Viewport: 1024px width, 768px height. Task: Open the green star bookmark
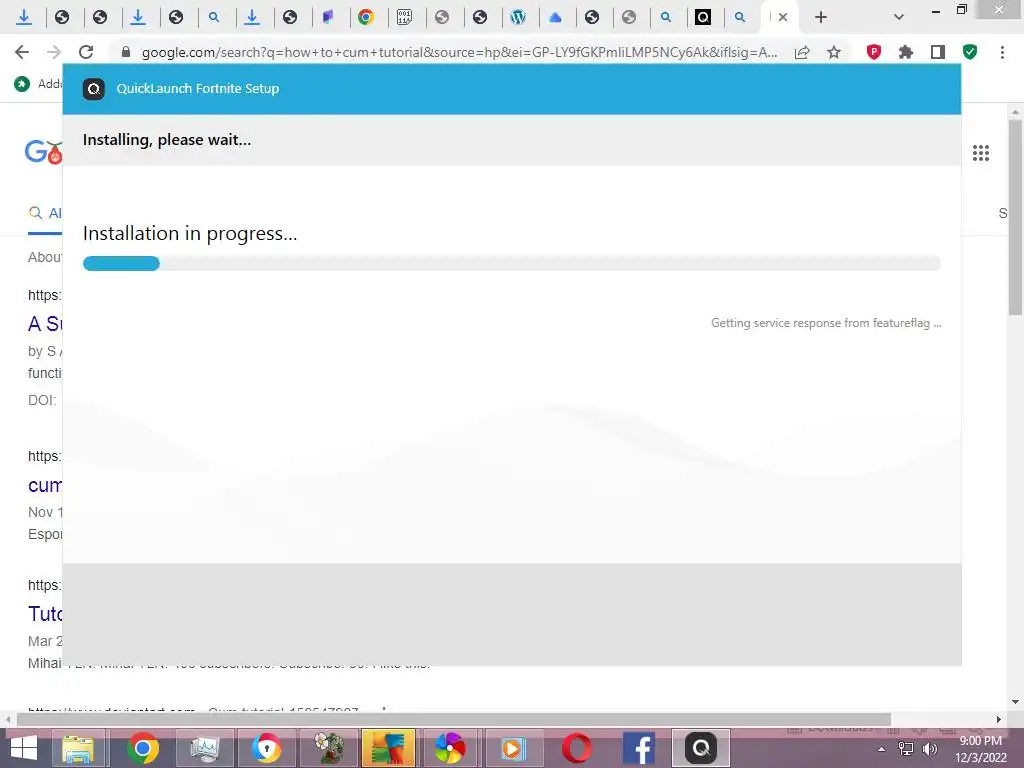(22, 84)
